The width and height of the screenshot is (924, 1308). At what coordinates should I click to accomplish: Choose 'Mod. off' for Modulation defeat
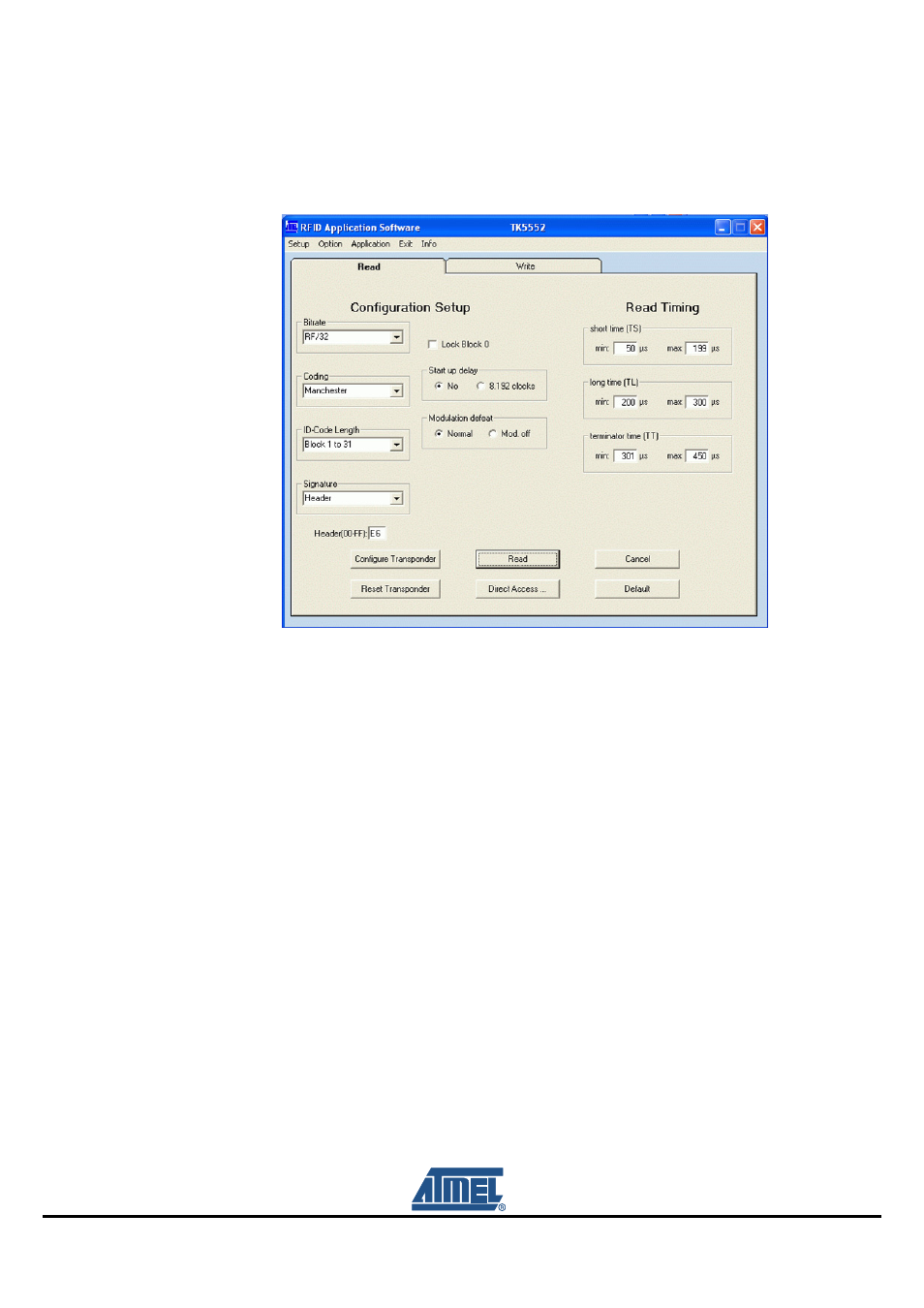(x=492, y=433)
